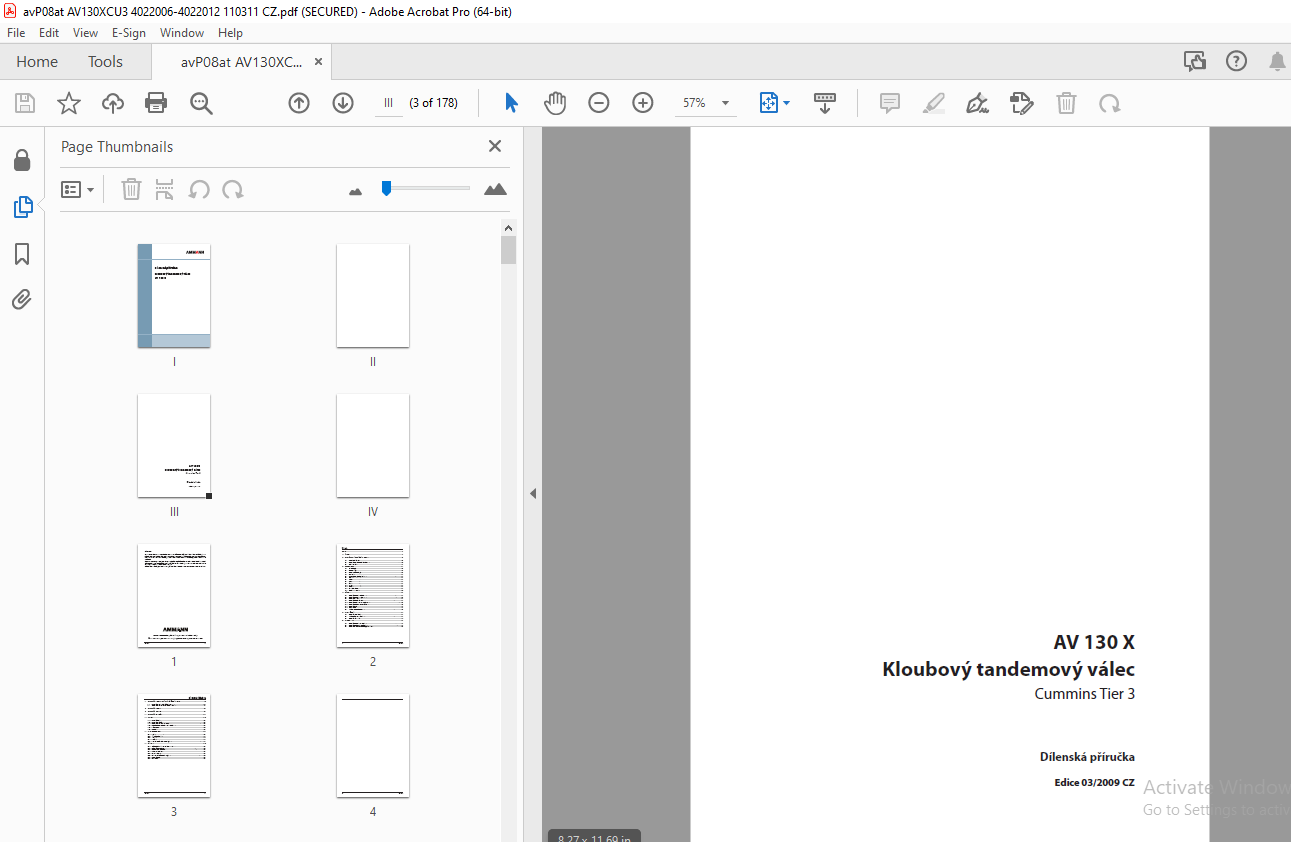Go to previous page arrow
This screenshot has height=842, width=1291.
pos(299,103)
